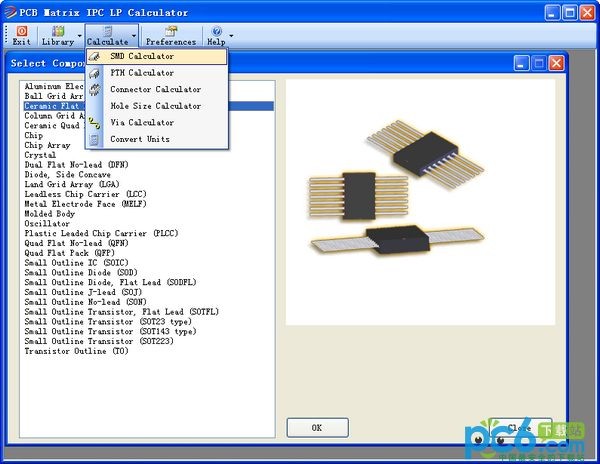Select 'Quad Flat Pack (QFP)' item
600x464 pixels.
[x=70, y=253]
